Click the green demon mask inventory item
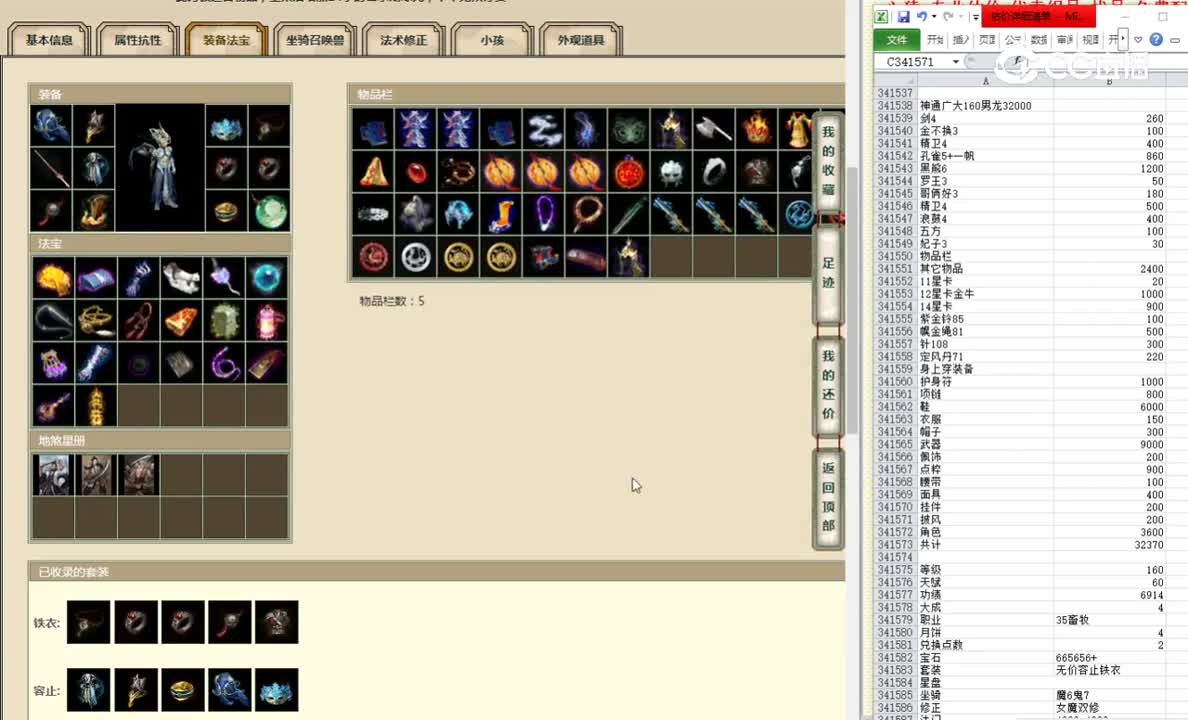 [x=627, y=128]
